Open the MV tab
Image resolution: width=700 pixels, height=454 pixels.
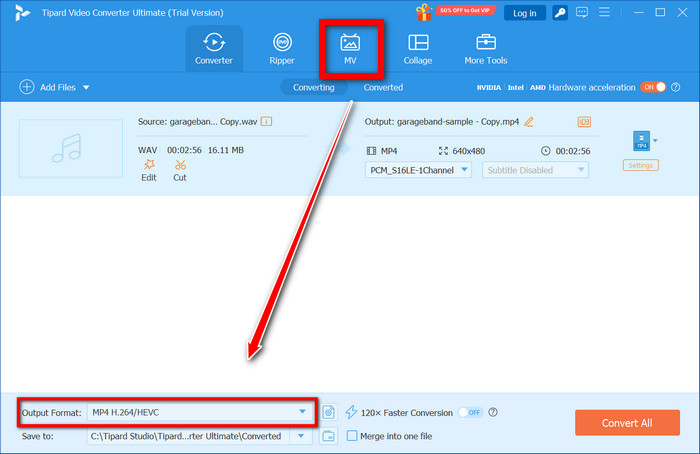350,49
